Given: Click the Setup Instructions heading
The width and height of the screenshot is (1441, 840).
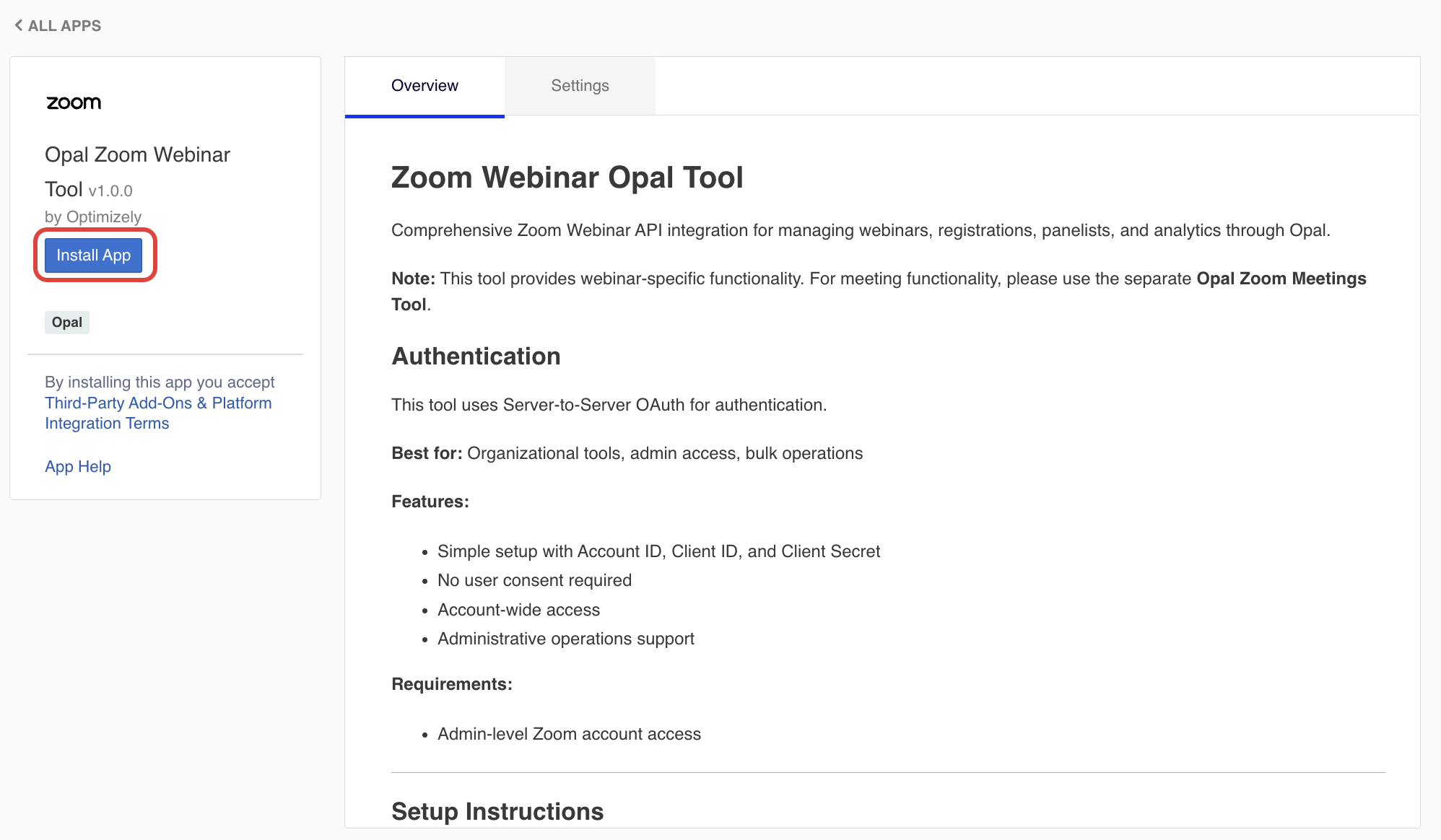Looking at the screenshot, I should [497, 811].
